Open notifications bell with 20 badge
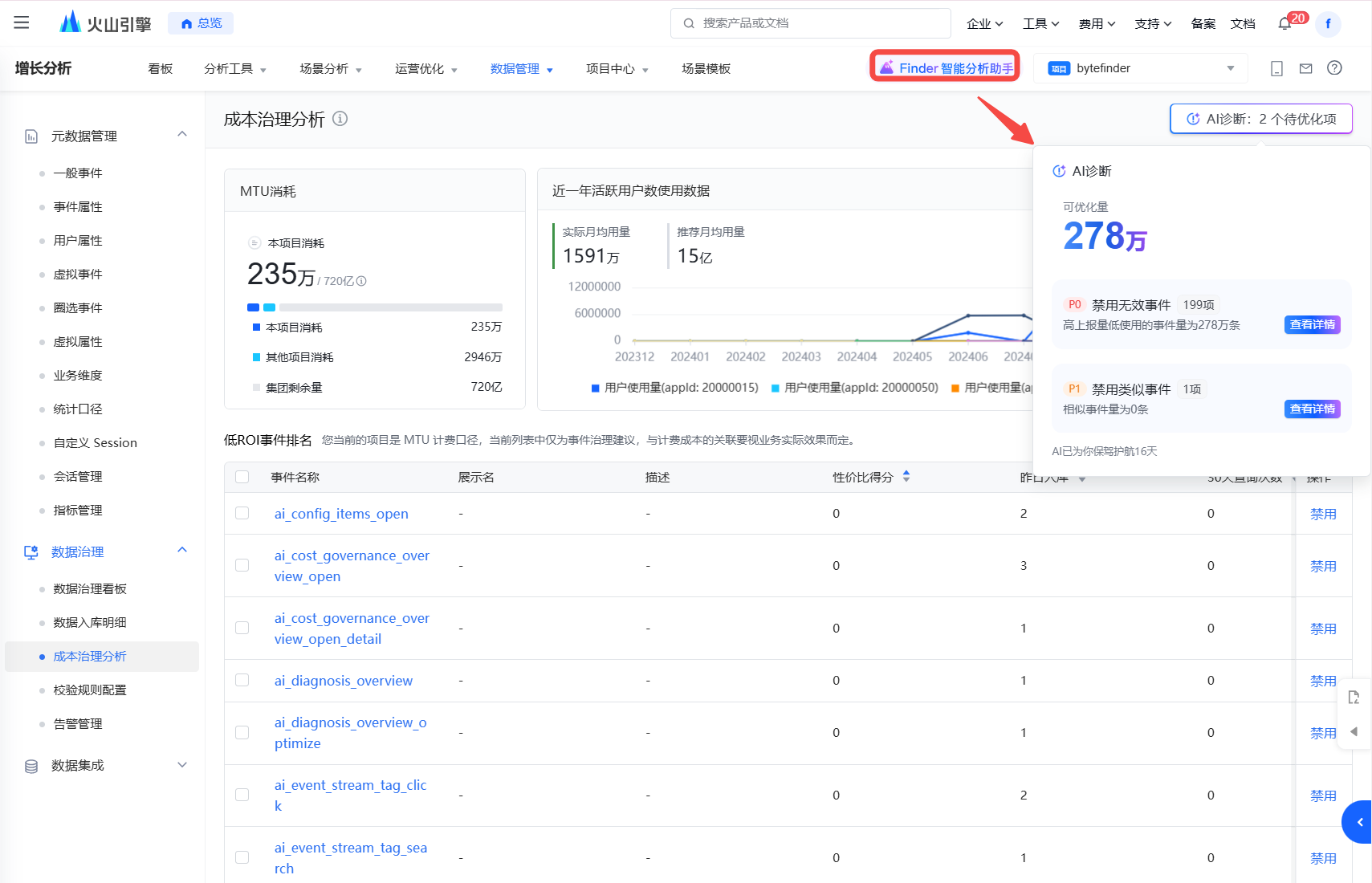This screenshot has height=883, width=1372. (x=1284, y=23)
